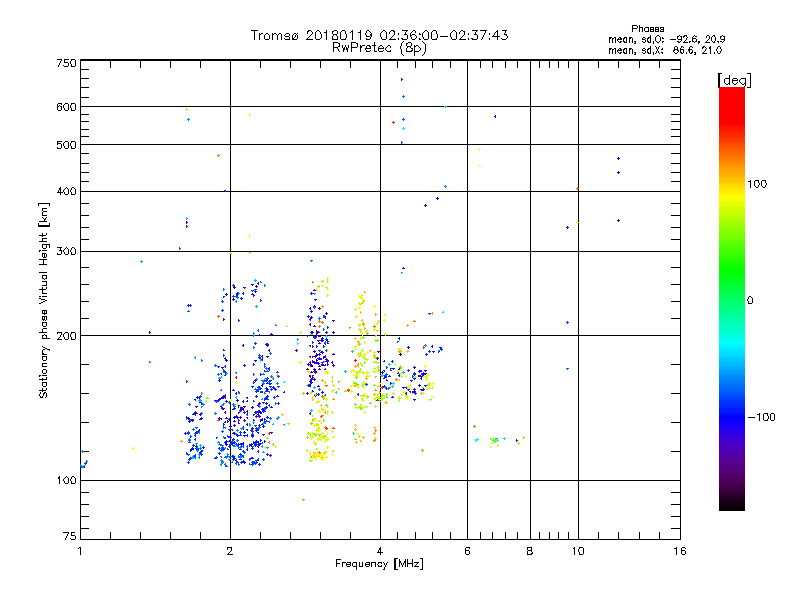Click the lone orange point below 100 km

click(304, 500)
